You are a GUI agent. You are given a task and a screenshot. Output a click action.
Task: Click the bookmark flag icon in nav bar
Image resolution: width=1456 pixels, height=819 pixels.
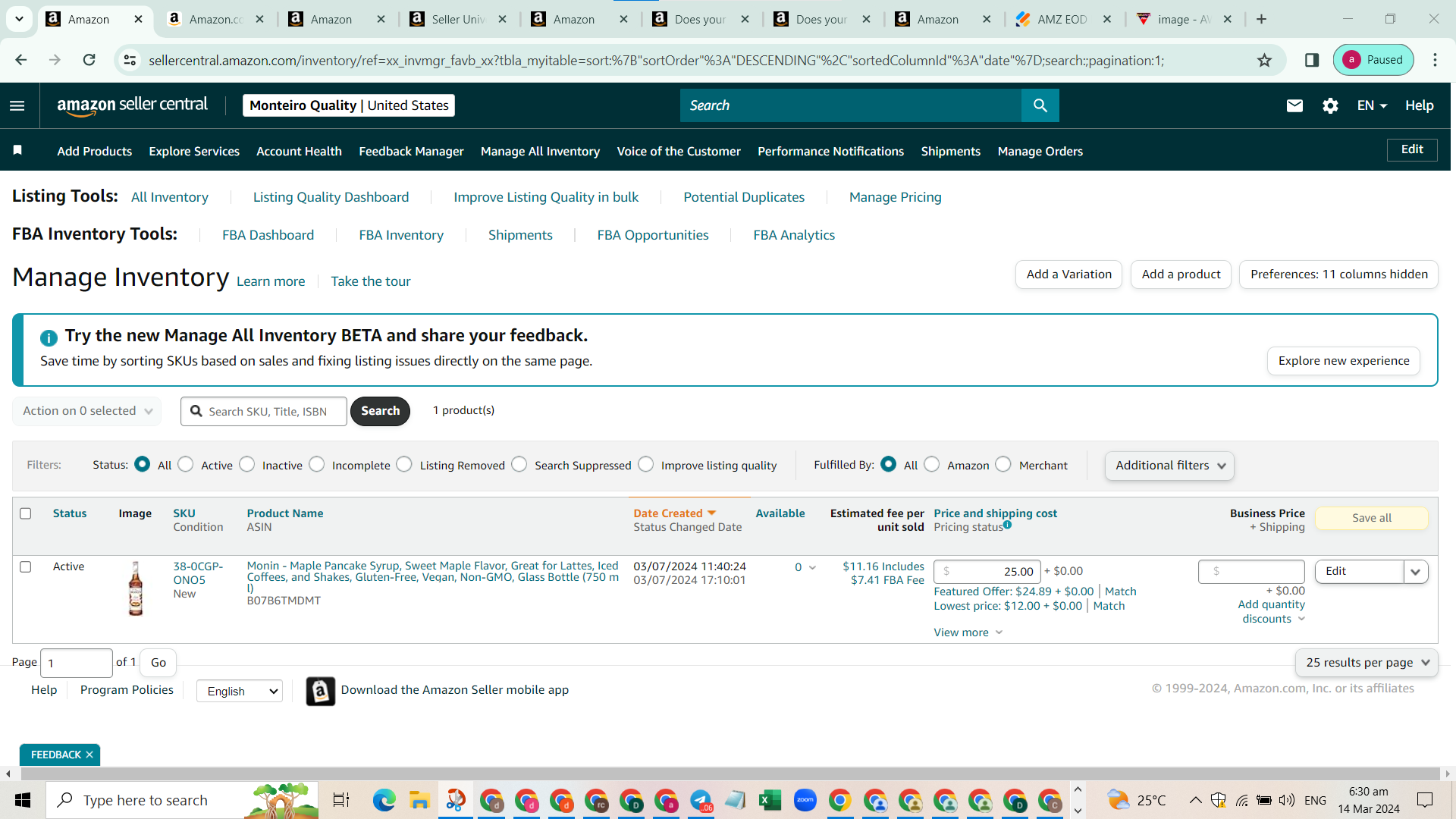(x=17, y=150)
